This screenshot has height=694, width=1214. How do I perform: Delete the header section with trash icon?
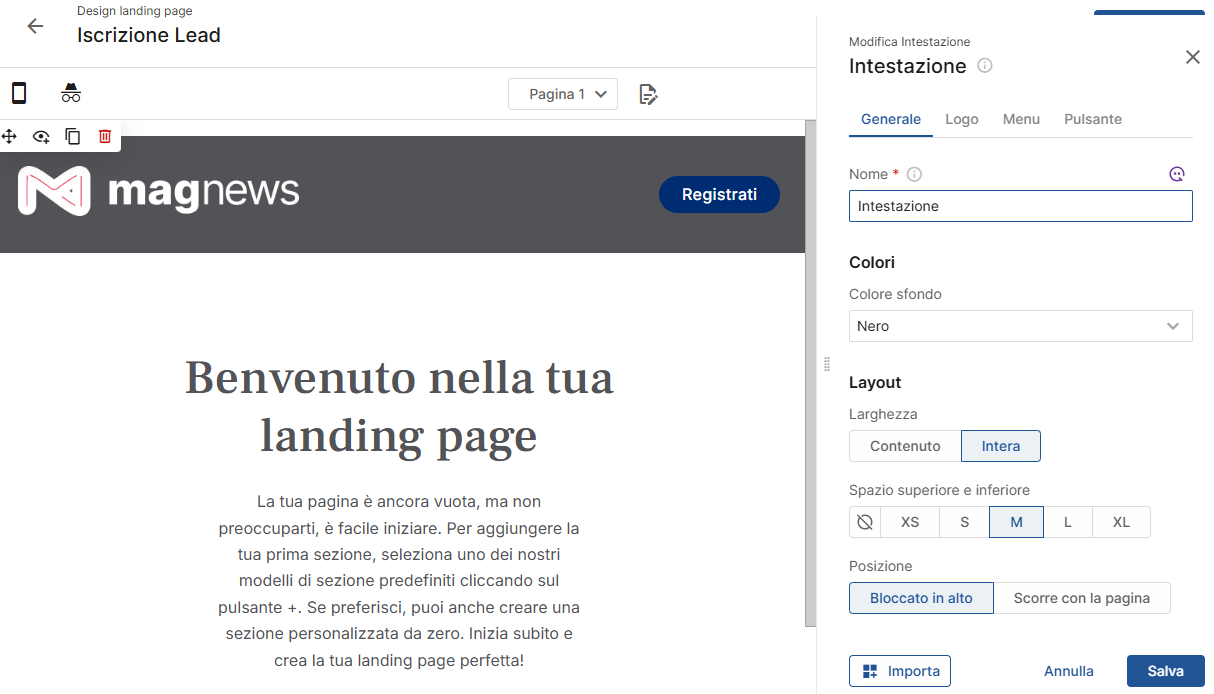click(x=105, y=136)
